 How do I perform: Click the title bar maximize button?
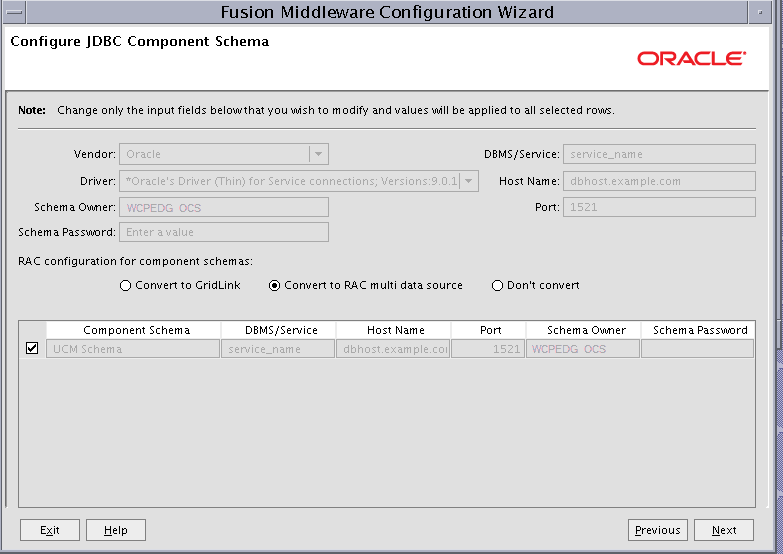click(761, 12)
